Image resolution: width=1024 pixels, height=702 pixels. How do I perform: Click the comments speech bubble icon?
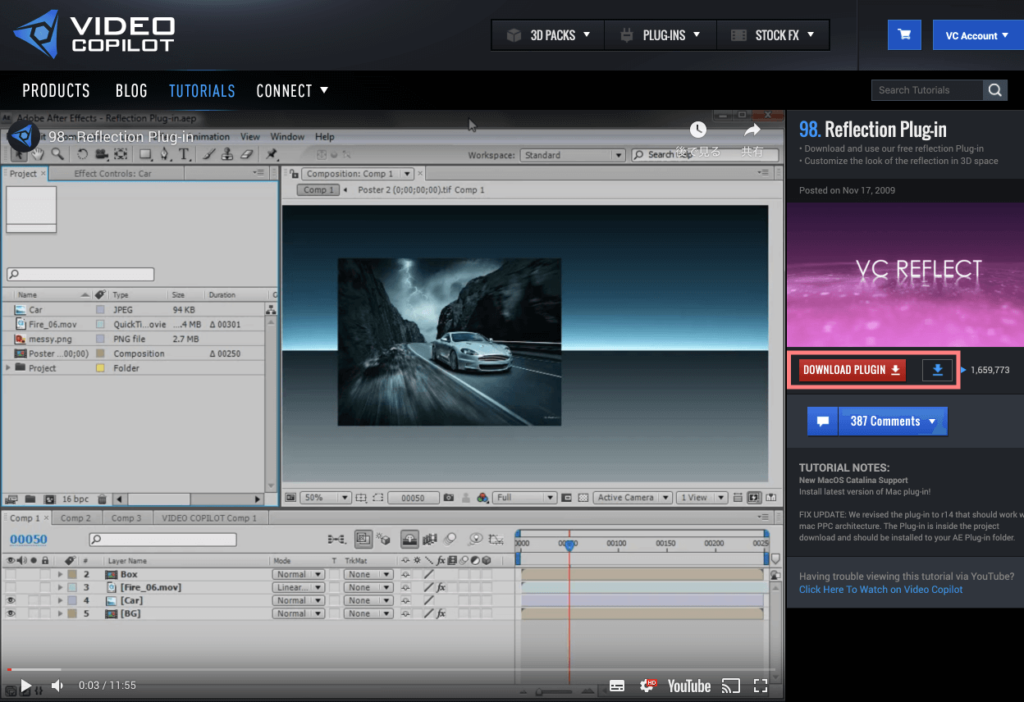[x=823, y=421]
